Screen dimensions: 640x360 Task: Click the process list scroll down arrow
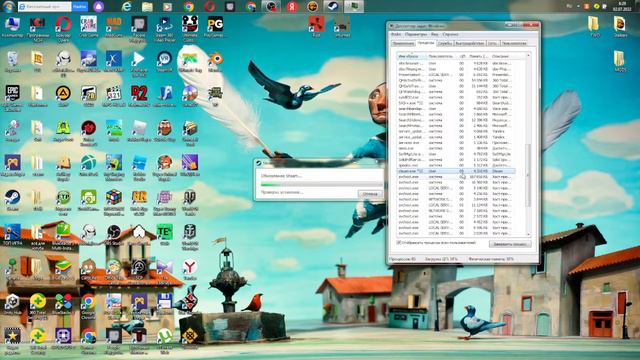coord(528,235)
